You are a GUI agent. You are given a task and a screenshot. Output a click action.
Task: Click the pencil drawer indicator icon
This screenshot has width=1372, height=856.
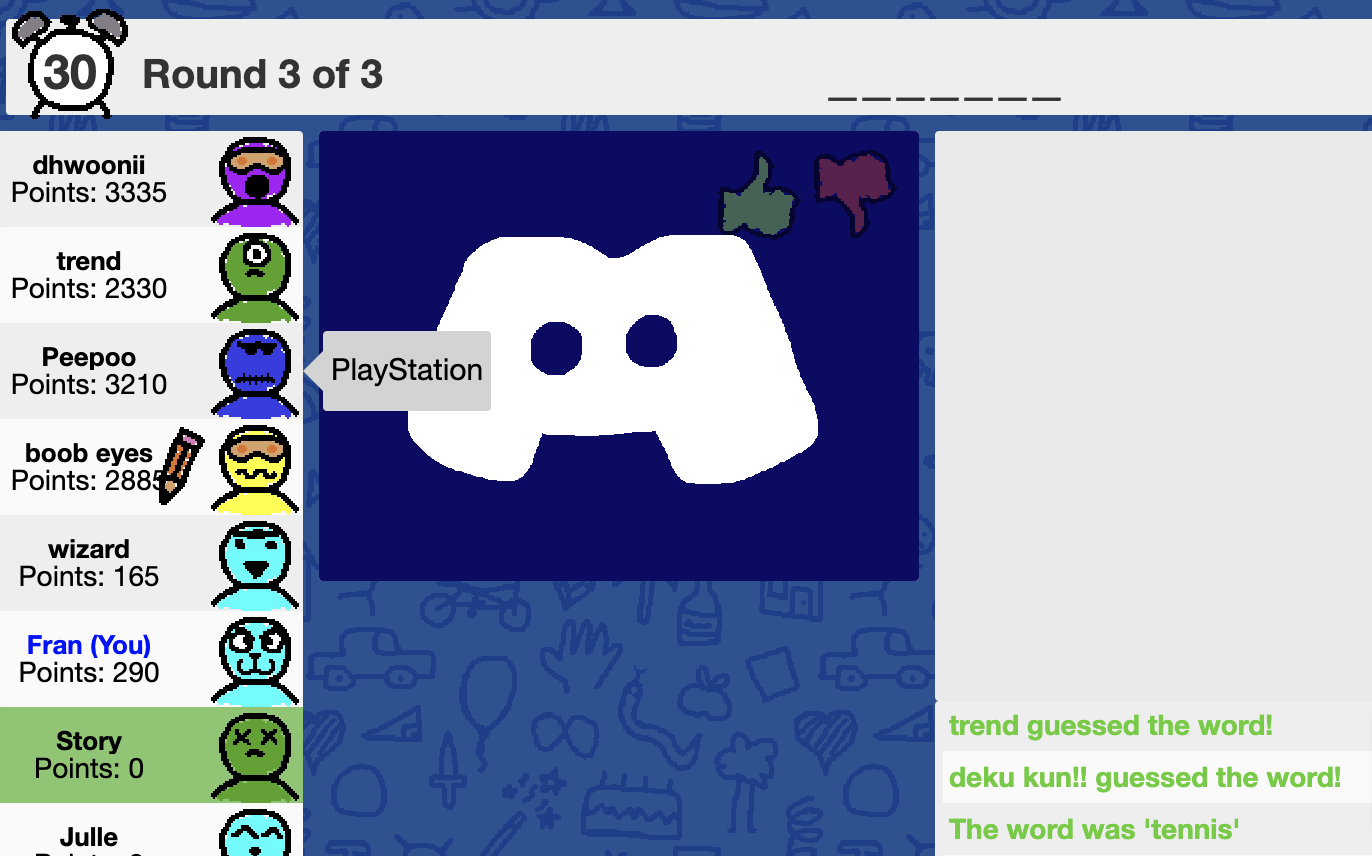pos(180,465)
